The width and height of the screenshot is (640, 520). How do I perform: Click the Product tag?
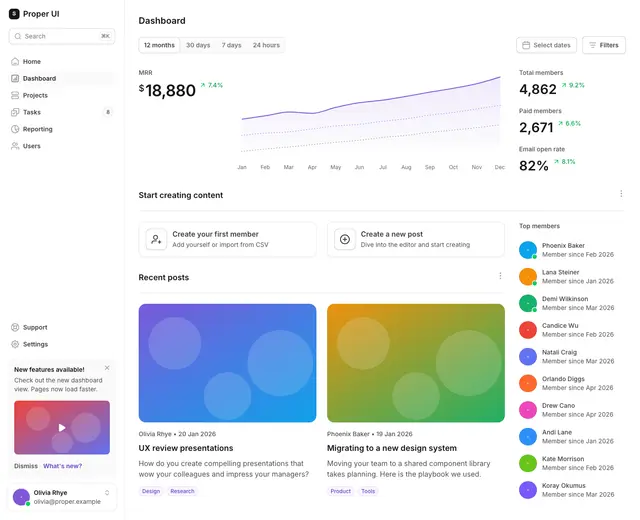click(340, 491)
